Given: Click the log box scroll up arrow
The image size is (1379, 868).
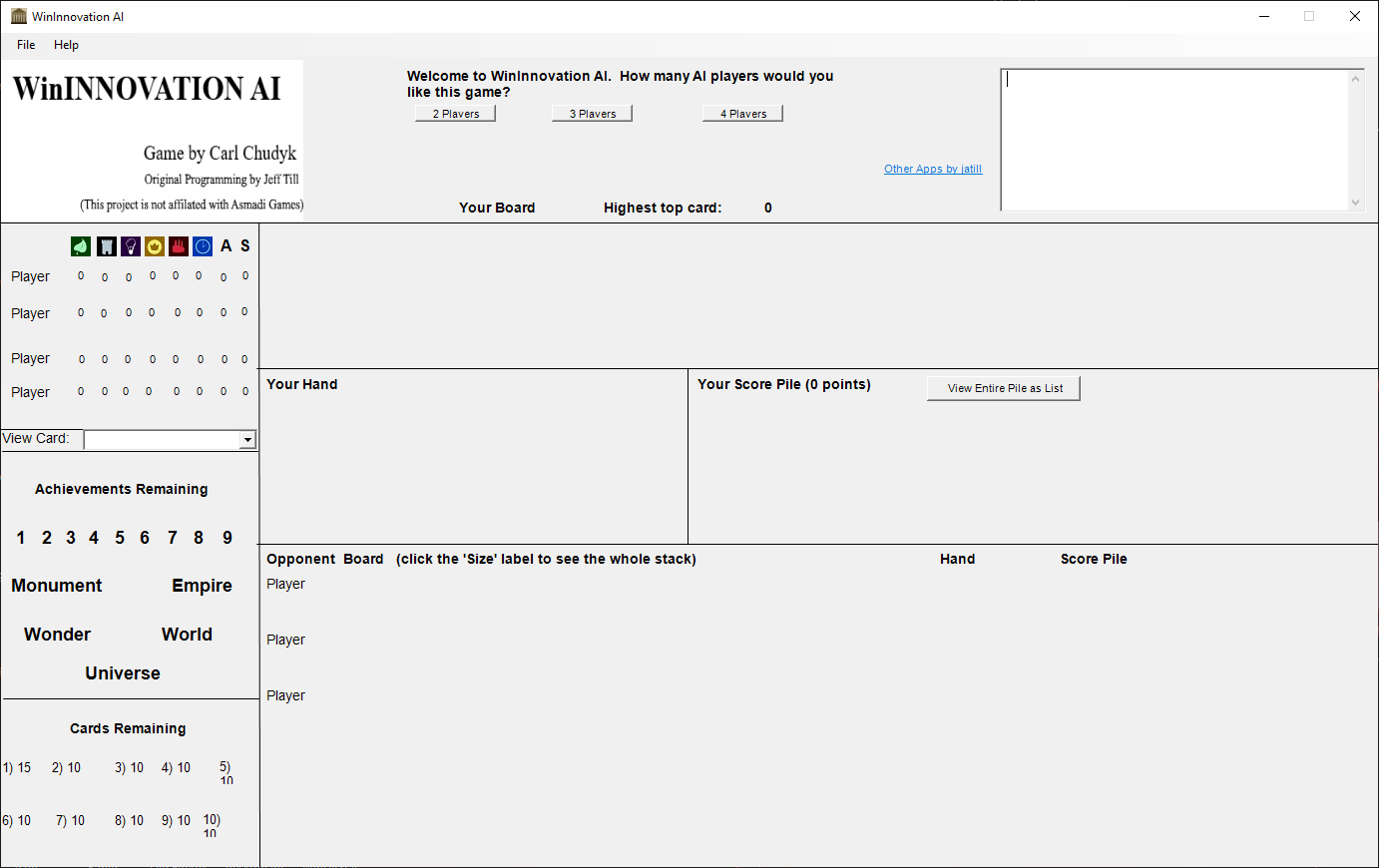Looking at the screenshot, I should 1355,79.
